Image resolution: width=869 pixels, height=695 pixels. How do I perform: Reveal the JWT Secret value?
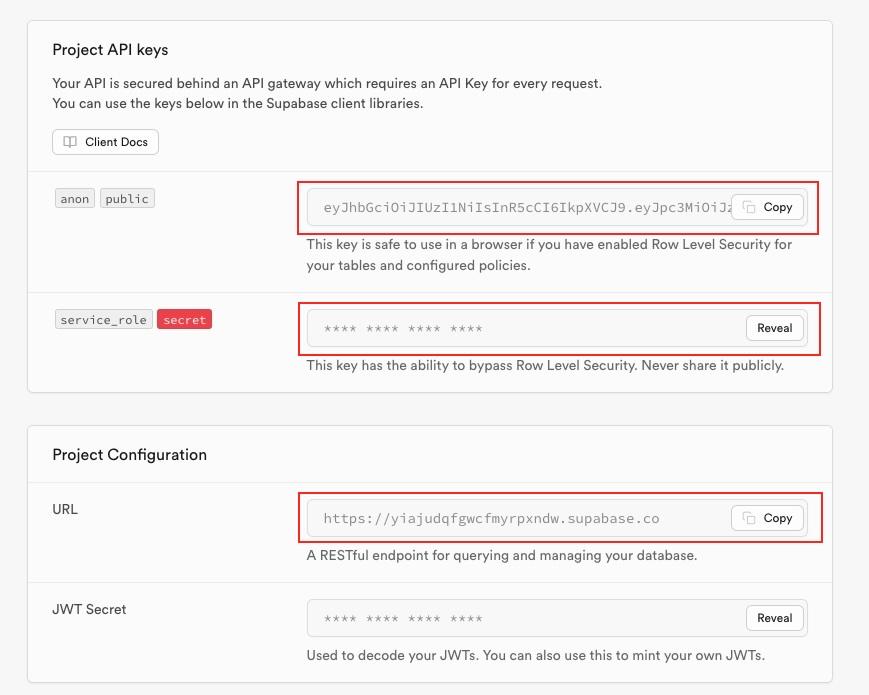774,618
